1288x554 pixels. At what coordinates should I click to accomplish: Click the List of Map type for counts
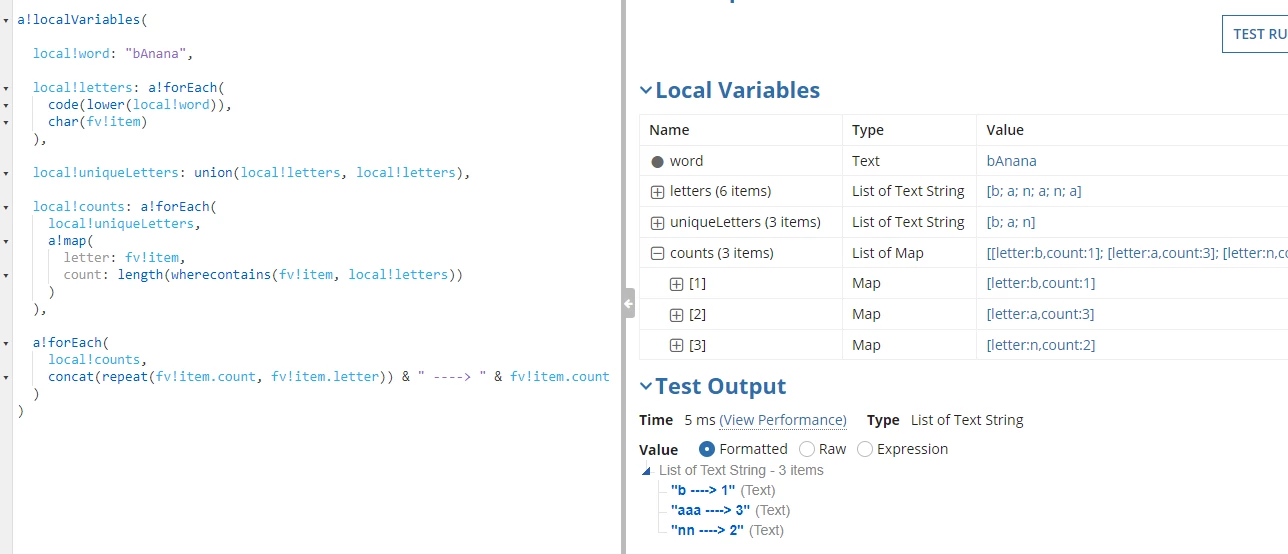(888, 253)
